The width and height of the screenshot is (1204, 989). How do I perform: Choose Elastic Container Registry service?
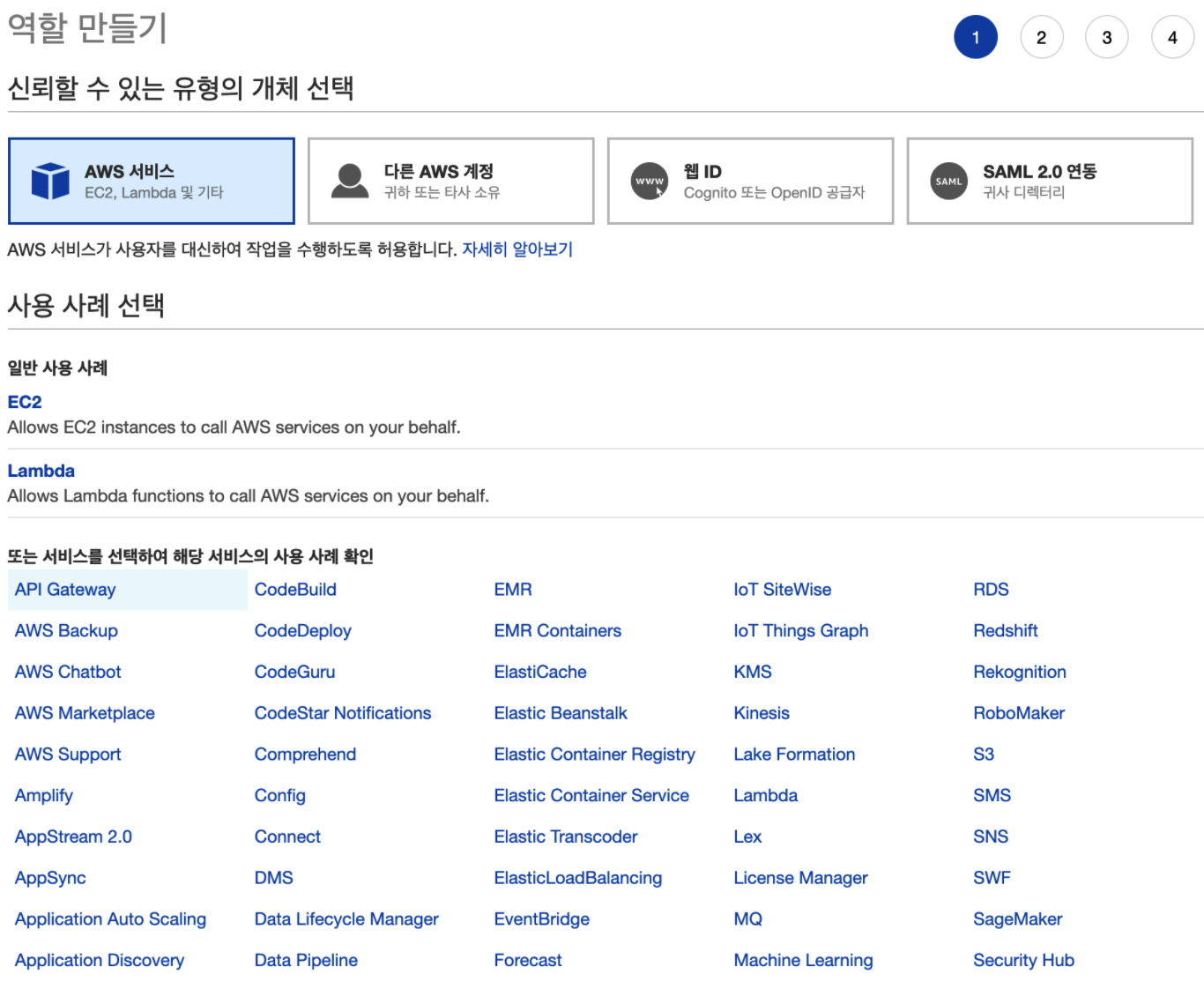click(x=595, y=755)
